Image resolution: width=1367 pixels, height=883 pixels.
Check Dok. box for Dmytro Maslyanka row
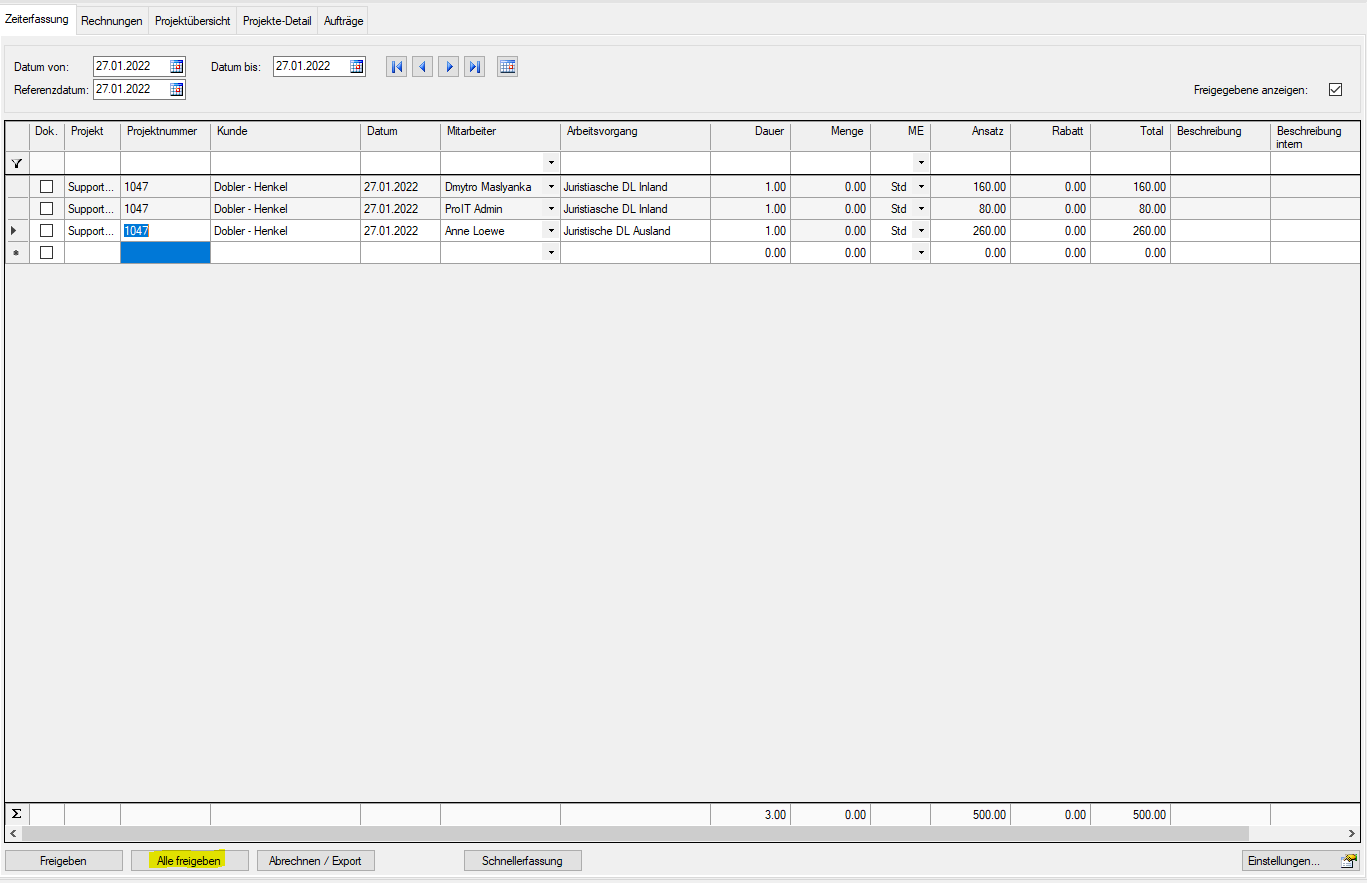click(46, 186)
